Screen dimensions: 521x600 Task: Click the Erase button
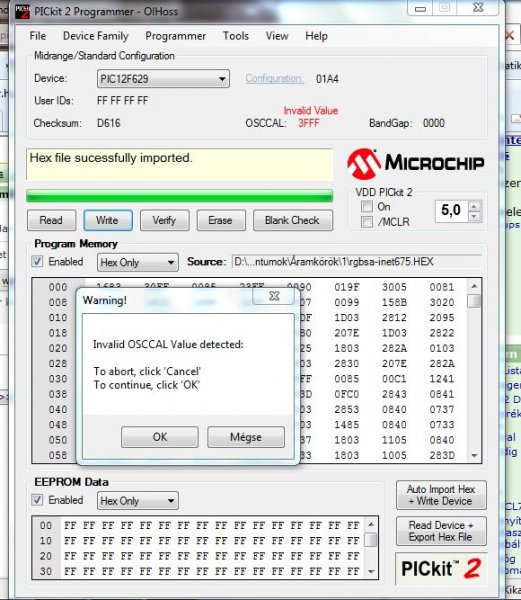click(x=221, y=220)
